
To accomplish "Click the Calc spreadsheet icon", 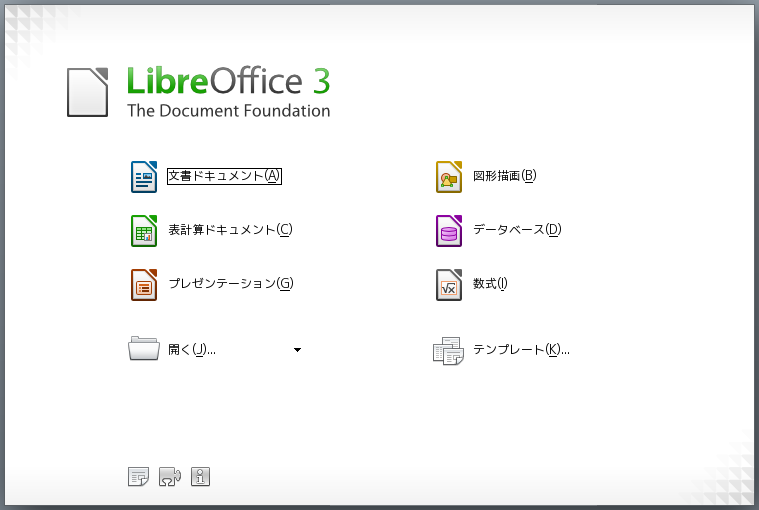I will (x=145, y=231).
